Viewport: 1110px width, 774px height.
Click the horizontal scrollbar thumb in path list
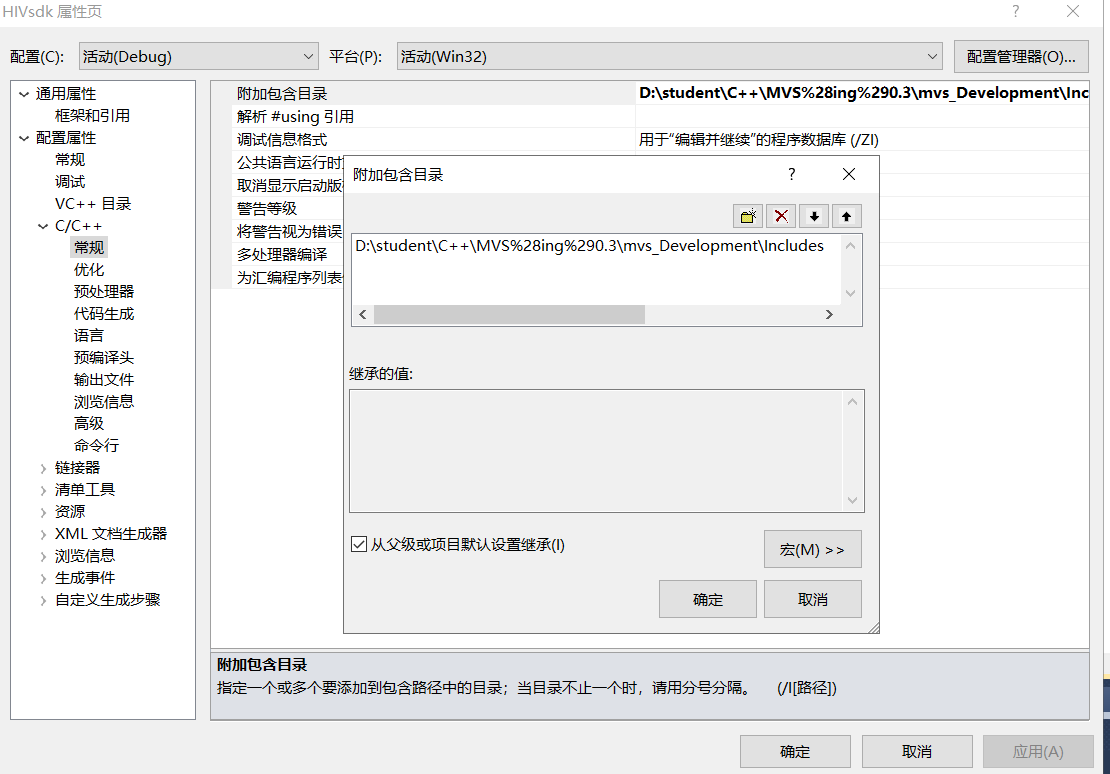point(509,314)
